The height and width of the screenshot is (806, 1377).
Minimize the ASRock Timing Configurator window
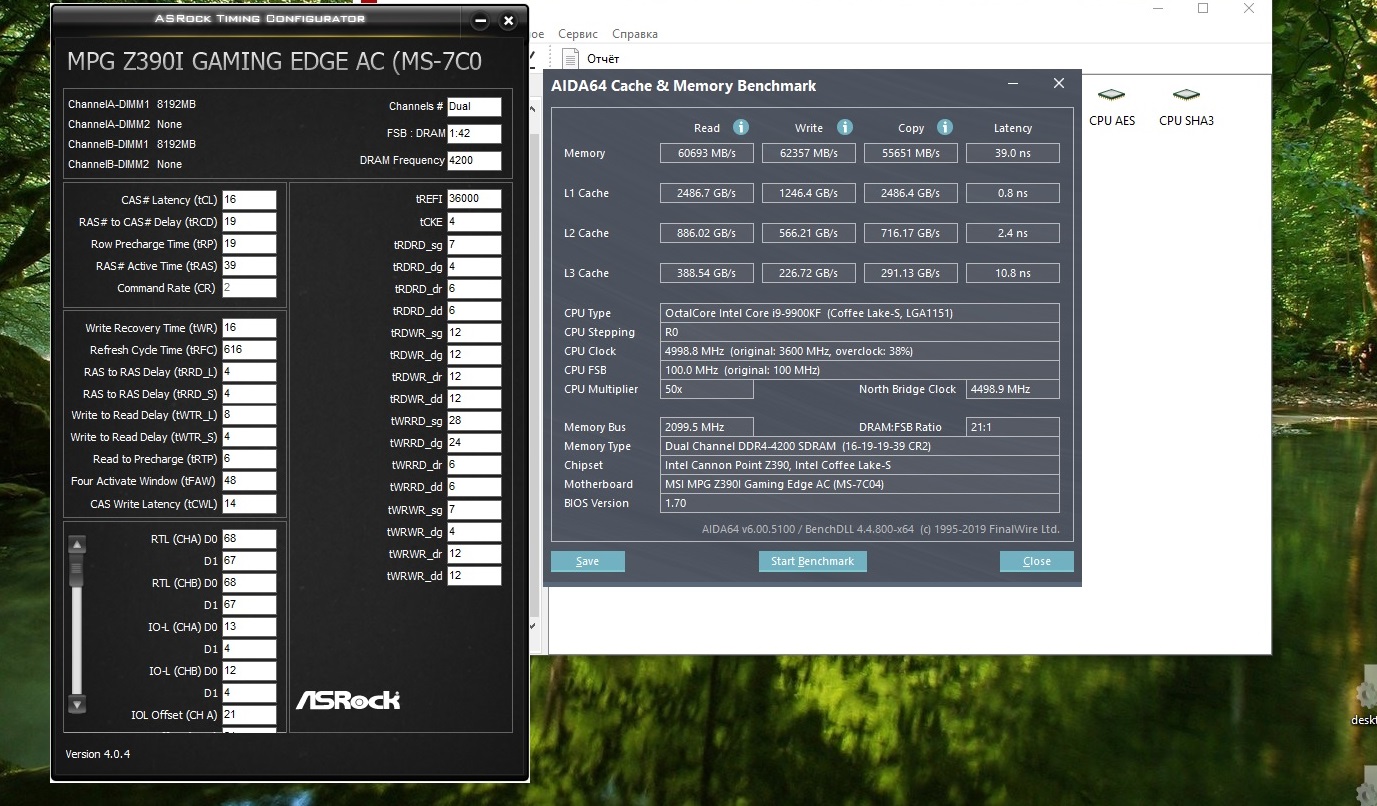(480, 20)
